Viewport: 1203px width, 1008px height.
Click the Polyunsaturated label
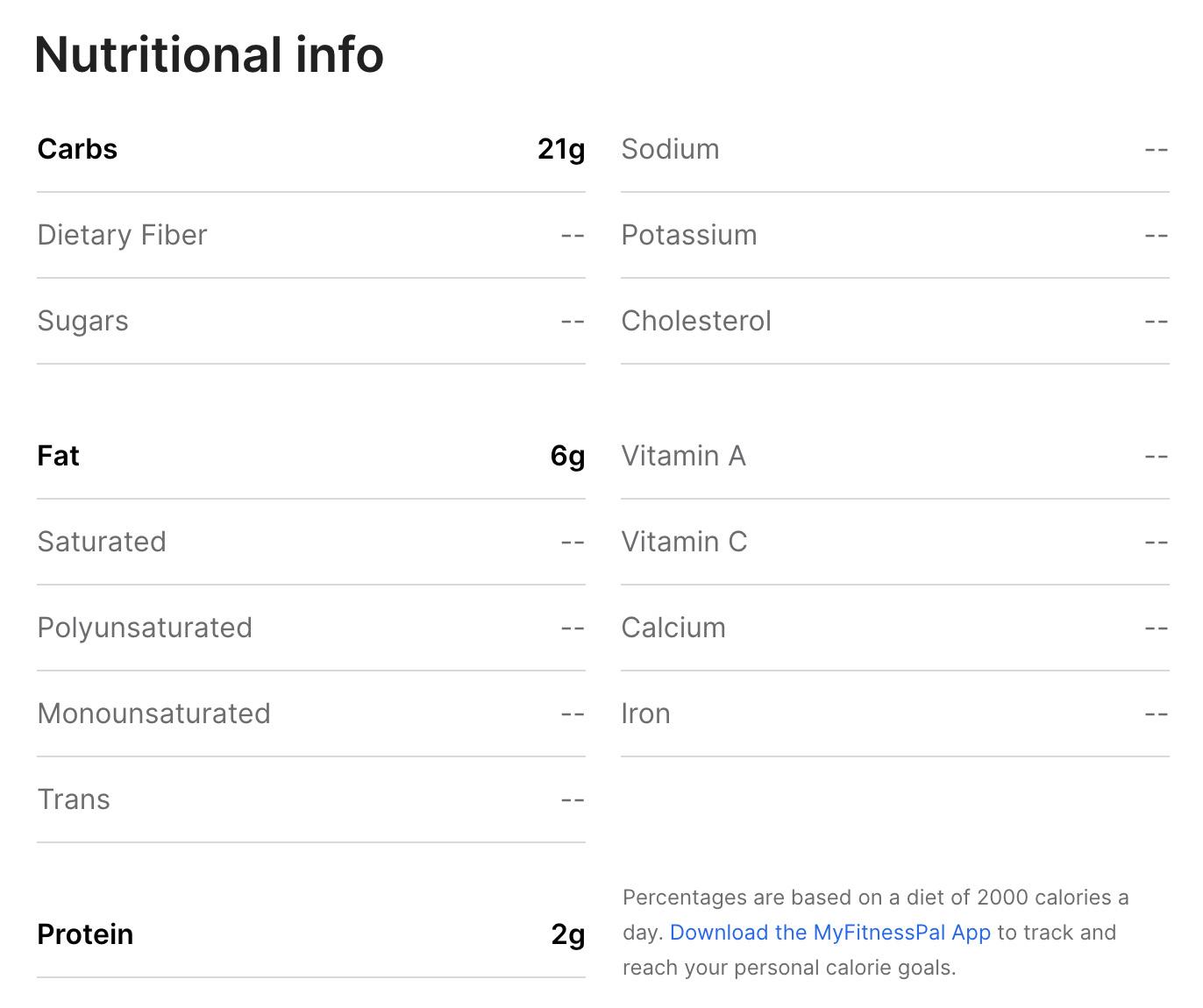[145, 628]
